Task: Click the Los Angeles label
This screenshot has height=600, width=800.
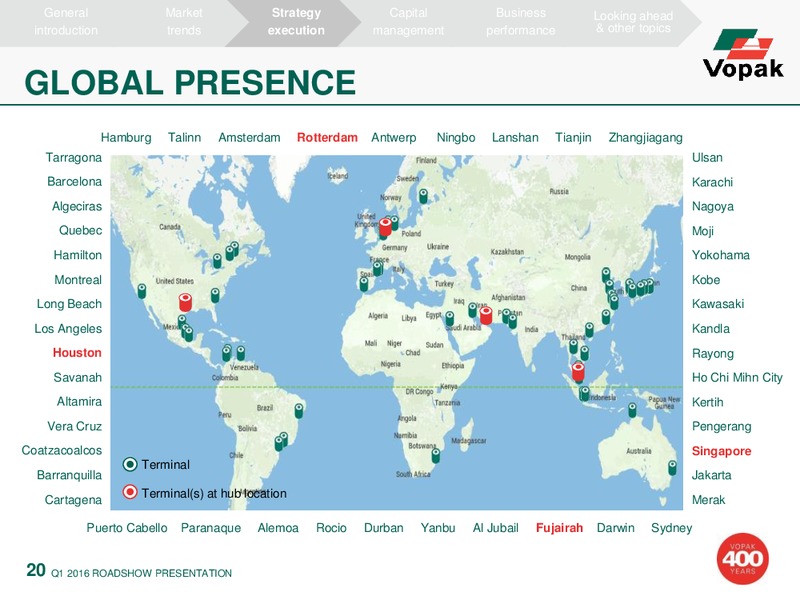Action: (68, 329)
